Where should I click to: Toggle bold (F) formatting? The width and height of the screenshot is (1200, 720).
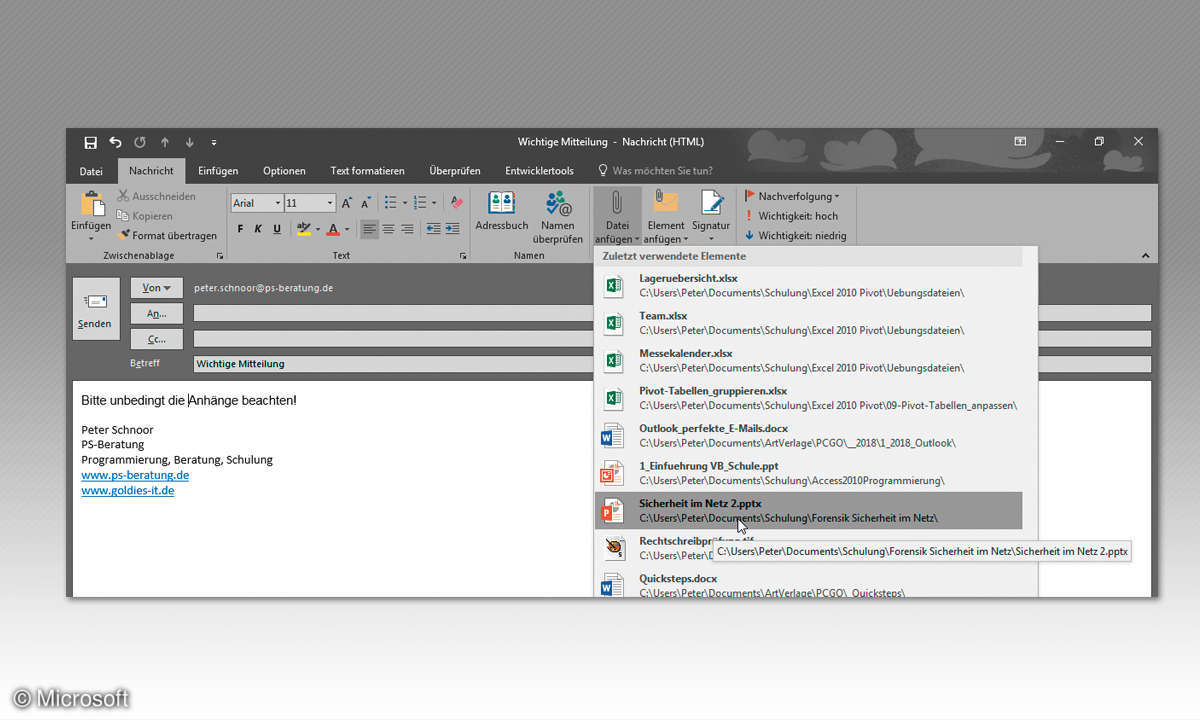240,229
